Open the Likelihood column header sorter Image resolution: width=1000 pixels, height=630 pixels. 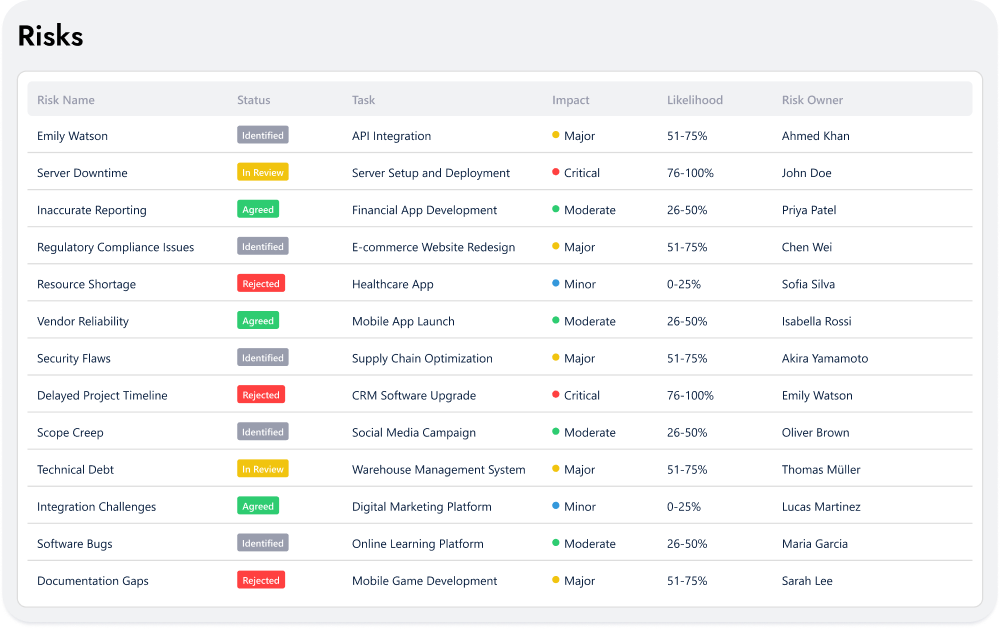(x=694, y=100)
